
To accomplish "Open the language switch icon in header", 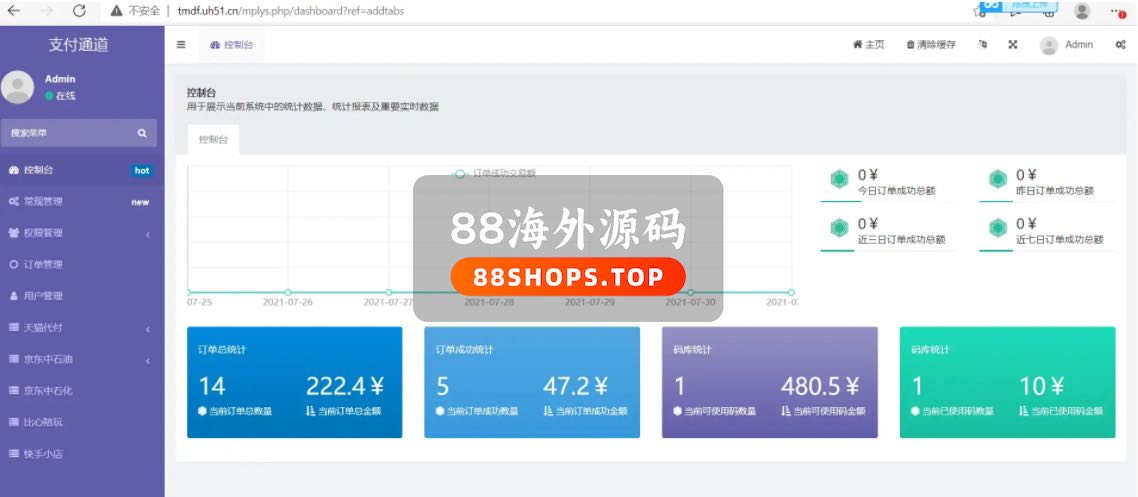I will pos(983,45).
